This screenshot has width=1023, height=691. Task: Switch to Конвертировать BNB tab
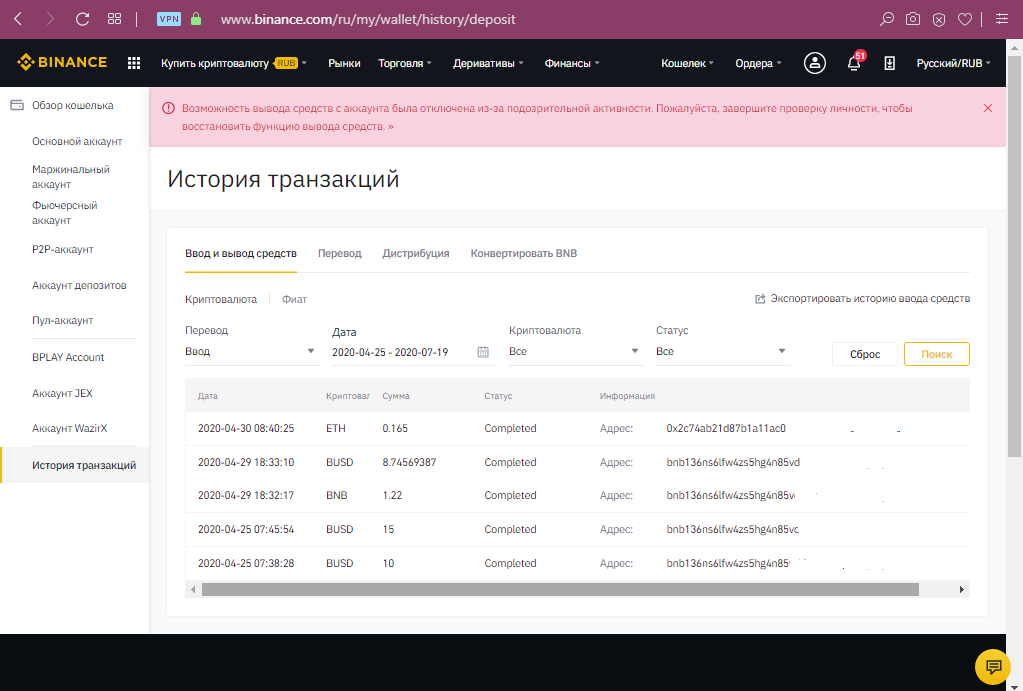click(524, 253)
